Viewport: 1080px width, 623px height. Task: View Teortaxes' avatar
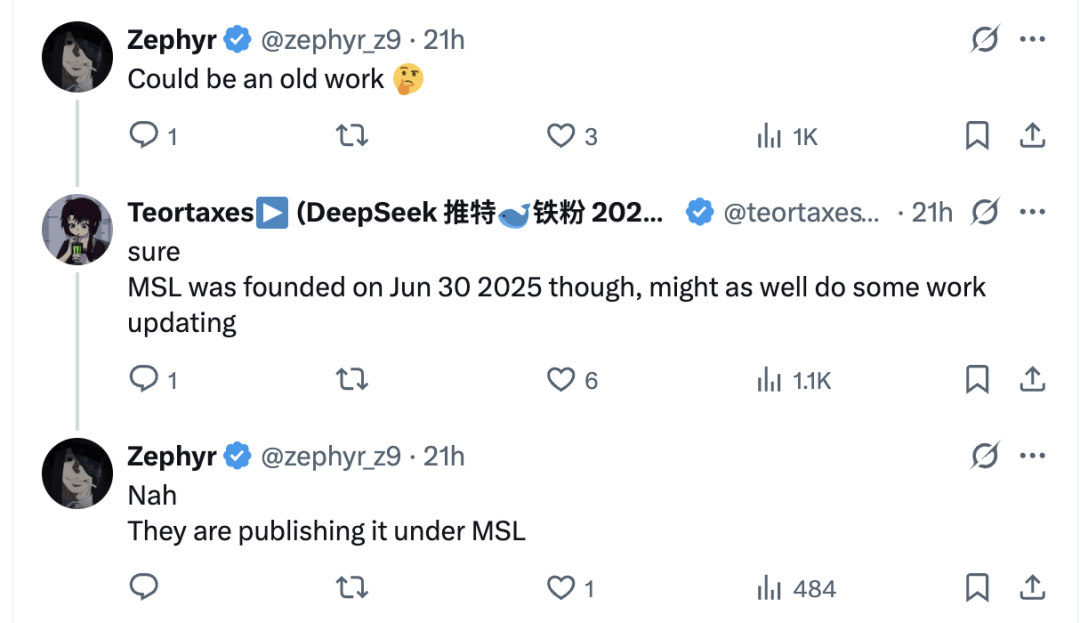point(77,229)
